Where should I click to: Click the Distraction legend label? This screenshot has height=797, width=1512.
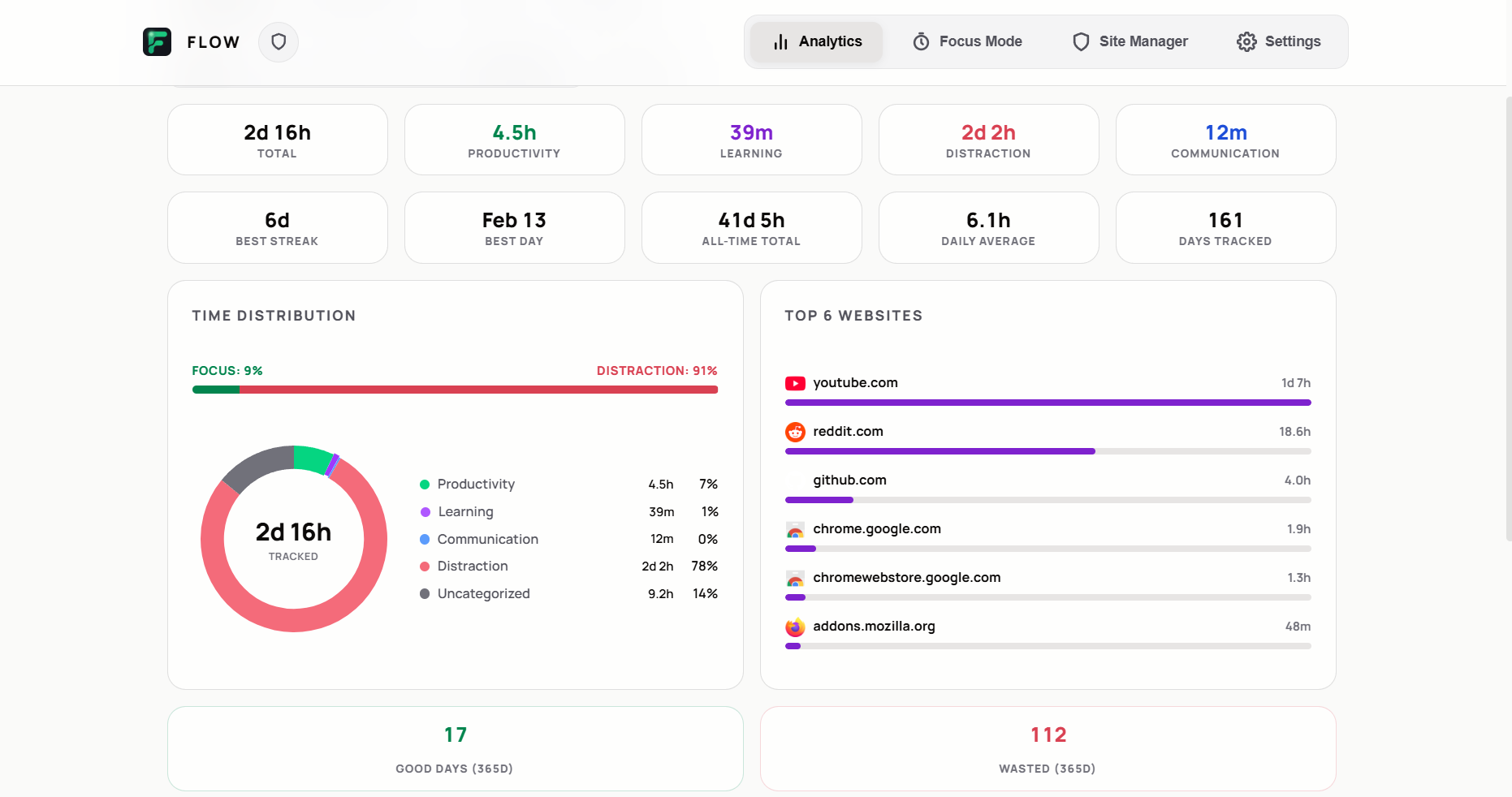(x=473, y=567)
